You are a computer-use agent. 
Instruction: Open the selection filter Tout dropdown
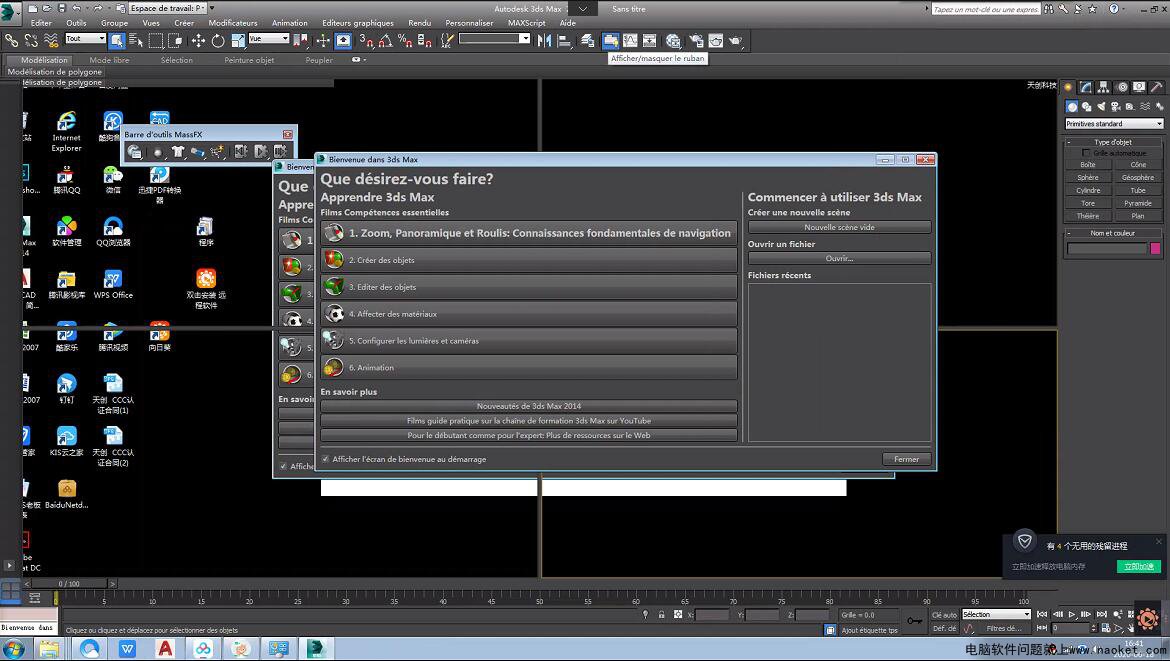click(x=85, y=38)
